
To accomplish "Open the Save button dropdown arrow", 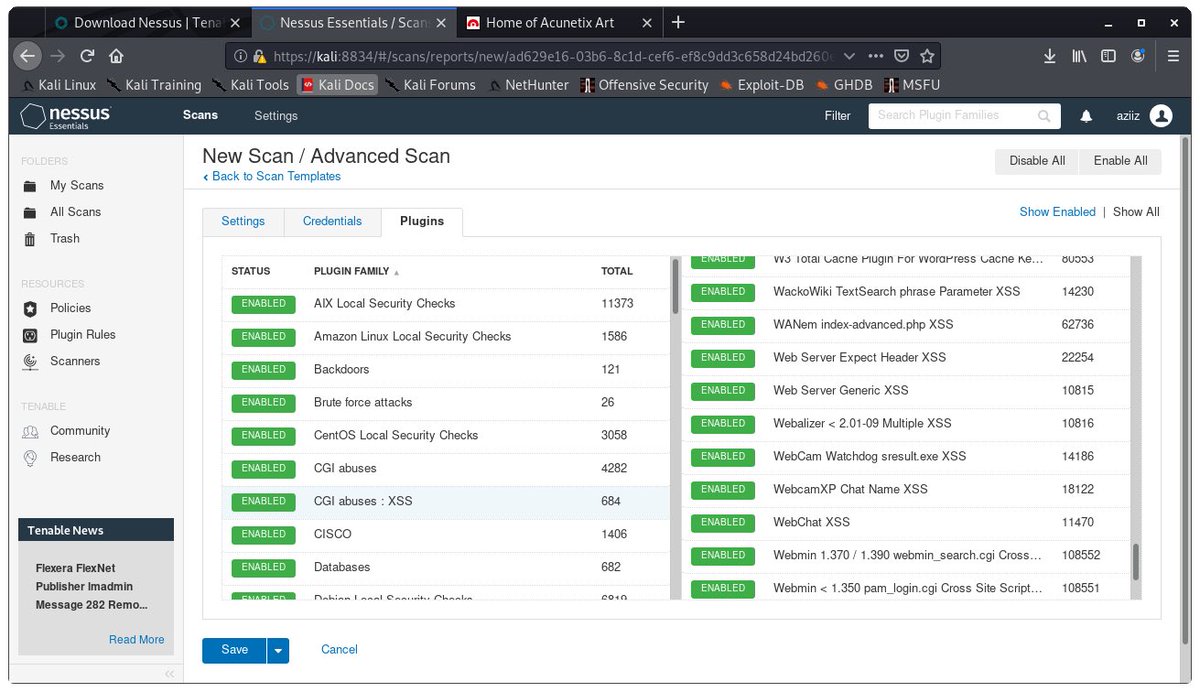I will [278, 650].
